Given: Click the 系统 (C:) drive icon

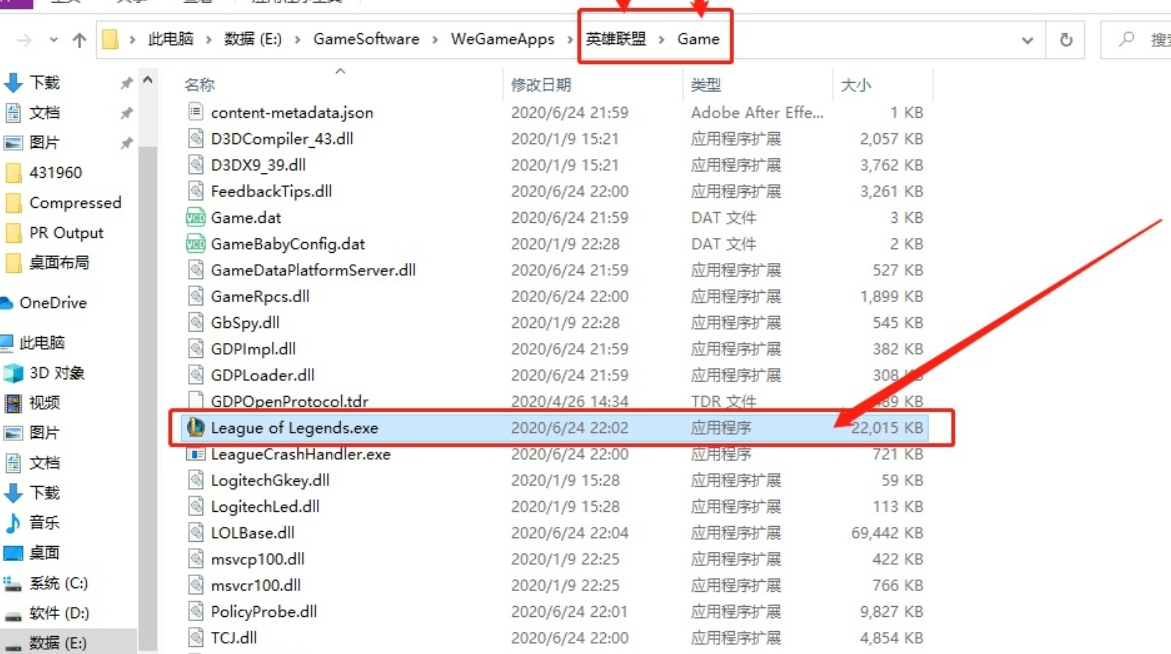Looking at the screenshot, I should 13,583.
